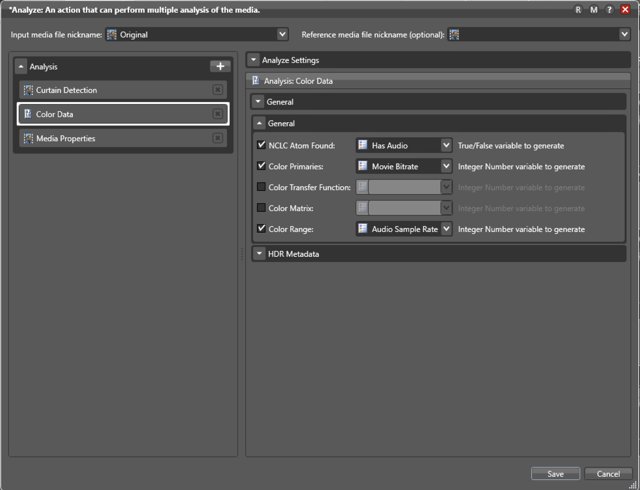Screen dimensions: 640x490
Task: Remove the Curtain Detection analysis
Action: click(218, 90)
